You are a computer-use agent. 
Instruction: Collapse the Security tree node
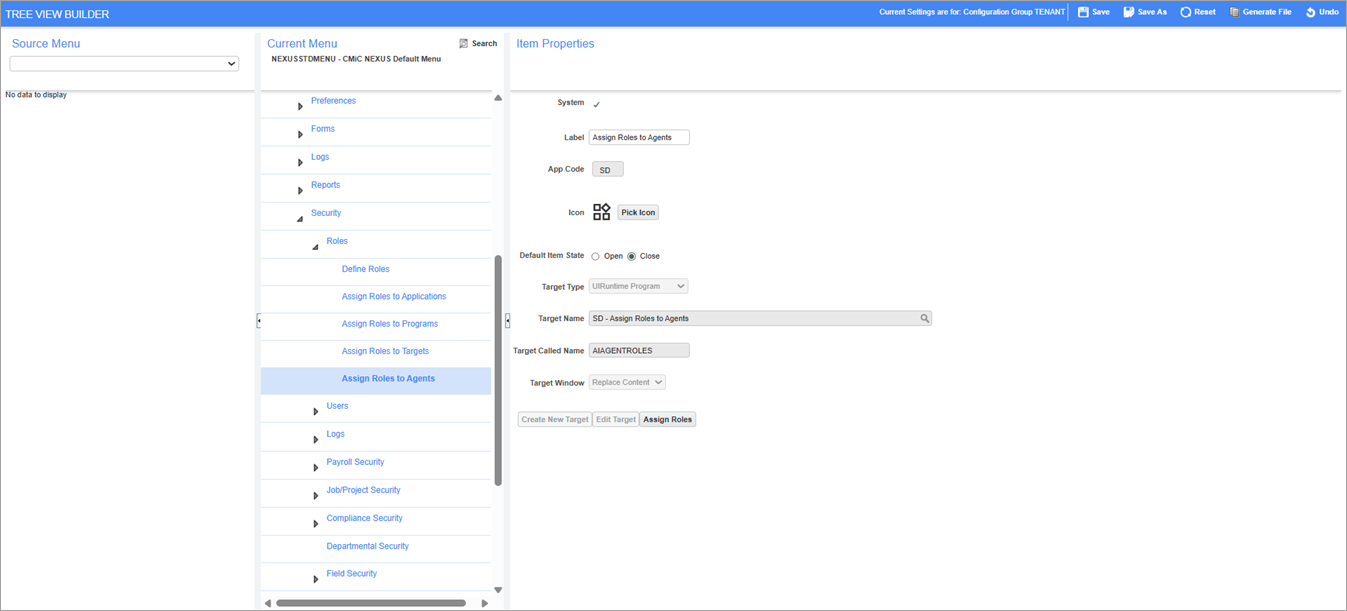click(x=300, y=218)
